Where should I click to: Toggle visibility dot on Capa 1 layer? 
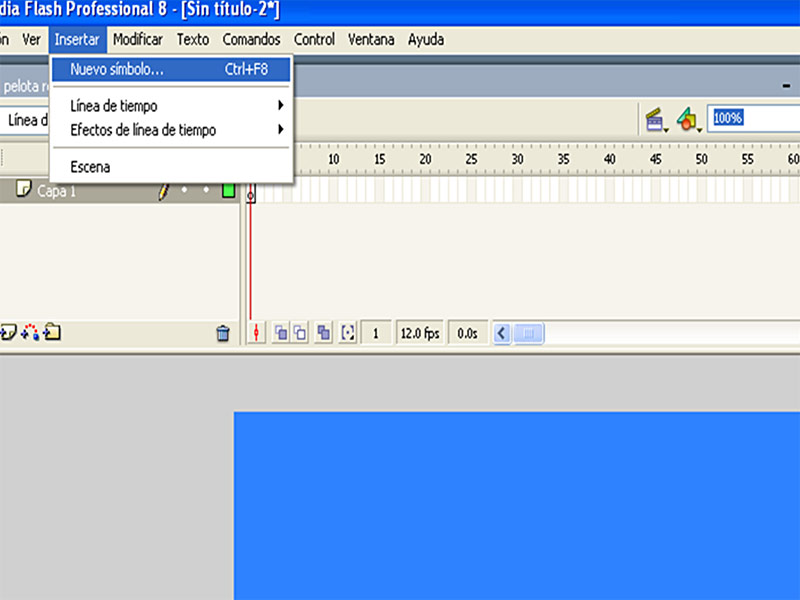click(x=185, y=189)
